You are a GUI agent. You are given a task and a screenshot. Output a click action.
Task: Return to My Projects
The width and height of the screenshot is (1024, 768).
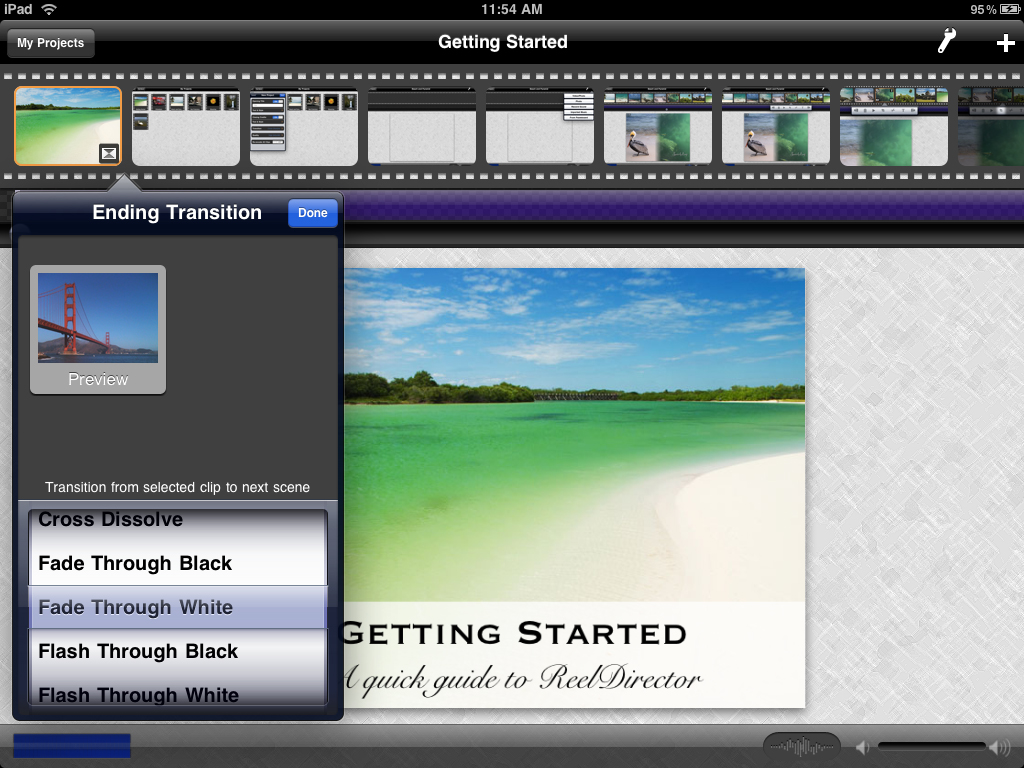click(50, 43)
